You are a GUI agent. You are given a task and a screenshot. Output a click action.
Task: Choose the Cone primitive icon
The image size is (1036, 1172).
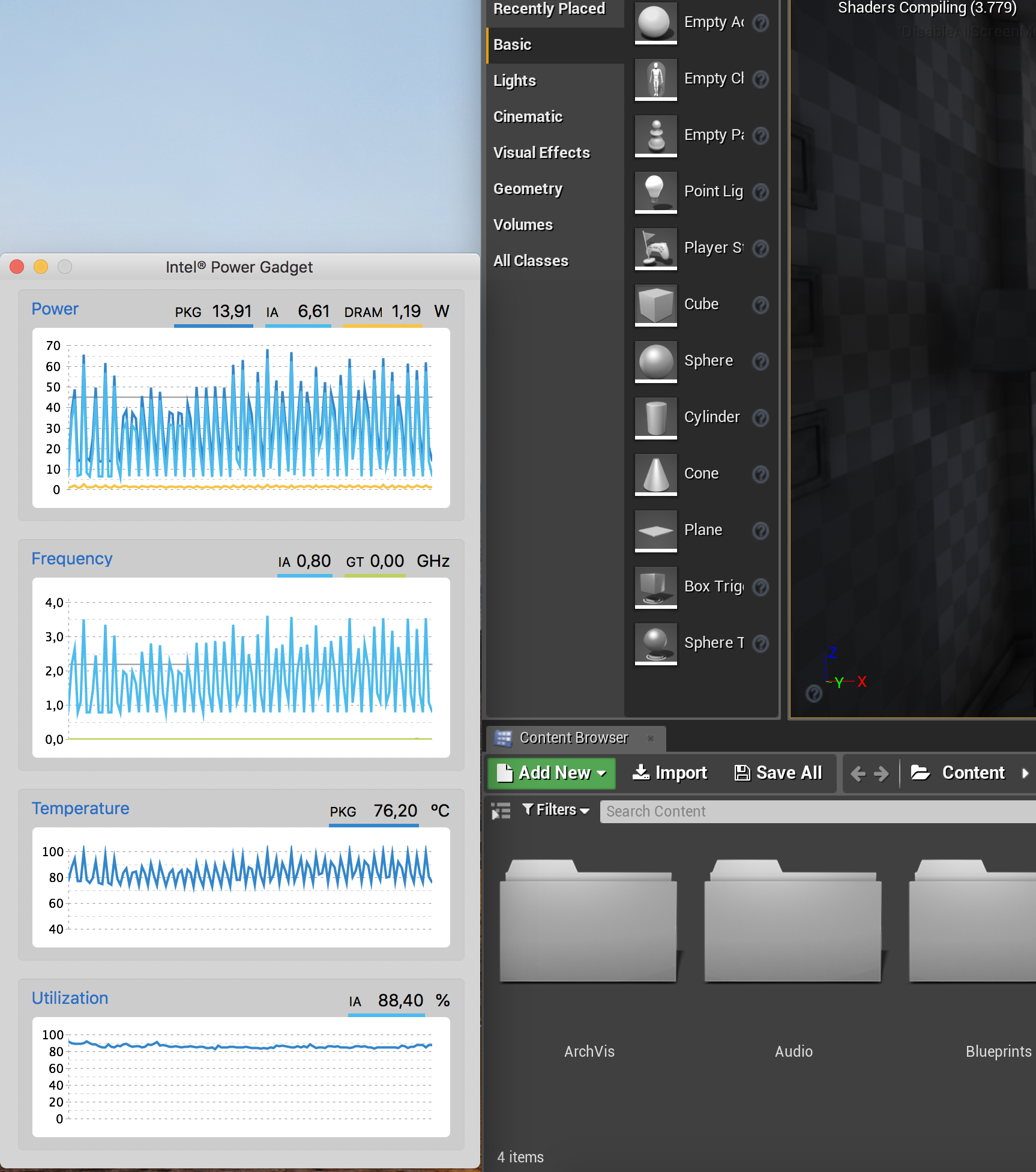655,474
